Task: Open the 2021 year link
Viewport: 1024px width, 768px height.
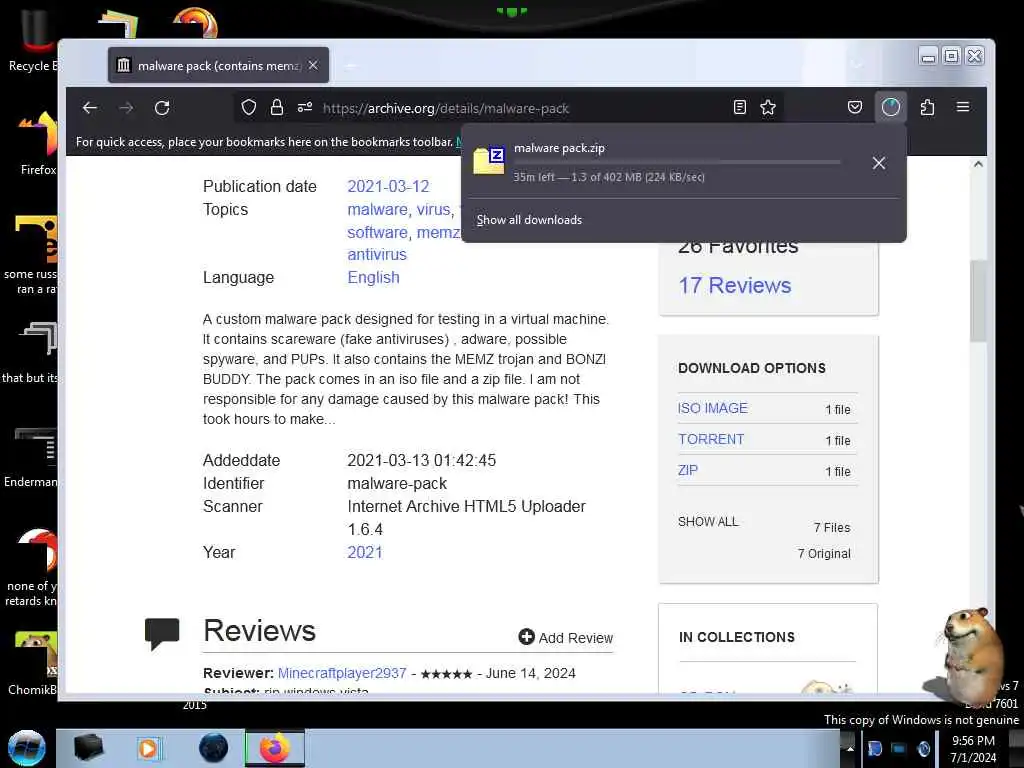Action: click(x=364, y=552)
